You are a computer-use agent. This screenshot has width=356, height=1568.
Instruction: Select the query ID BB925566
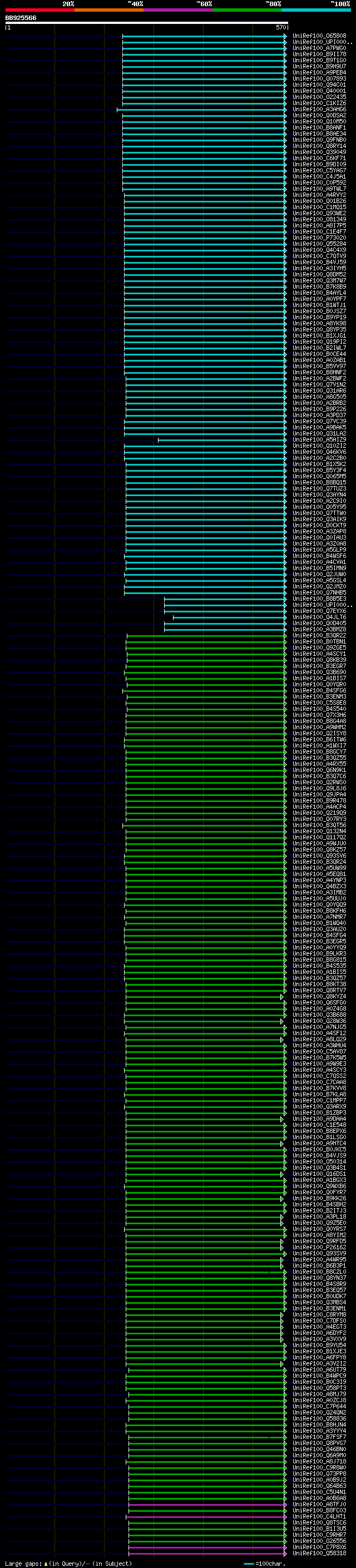tap(21, 18)
